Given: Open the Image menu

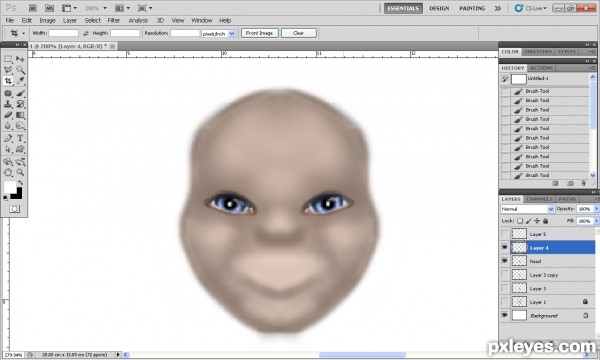Looking at the screenshot, I should (x=47, y=21).
